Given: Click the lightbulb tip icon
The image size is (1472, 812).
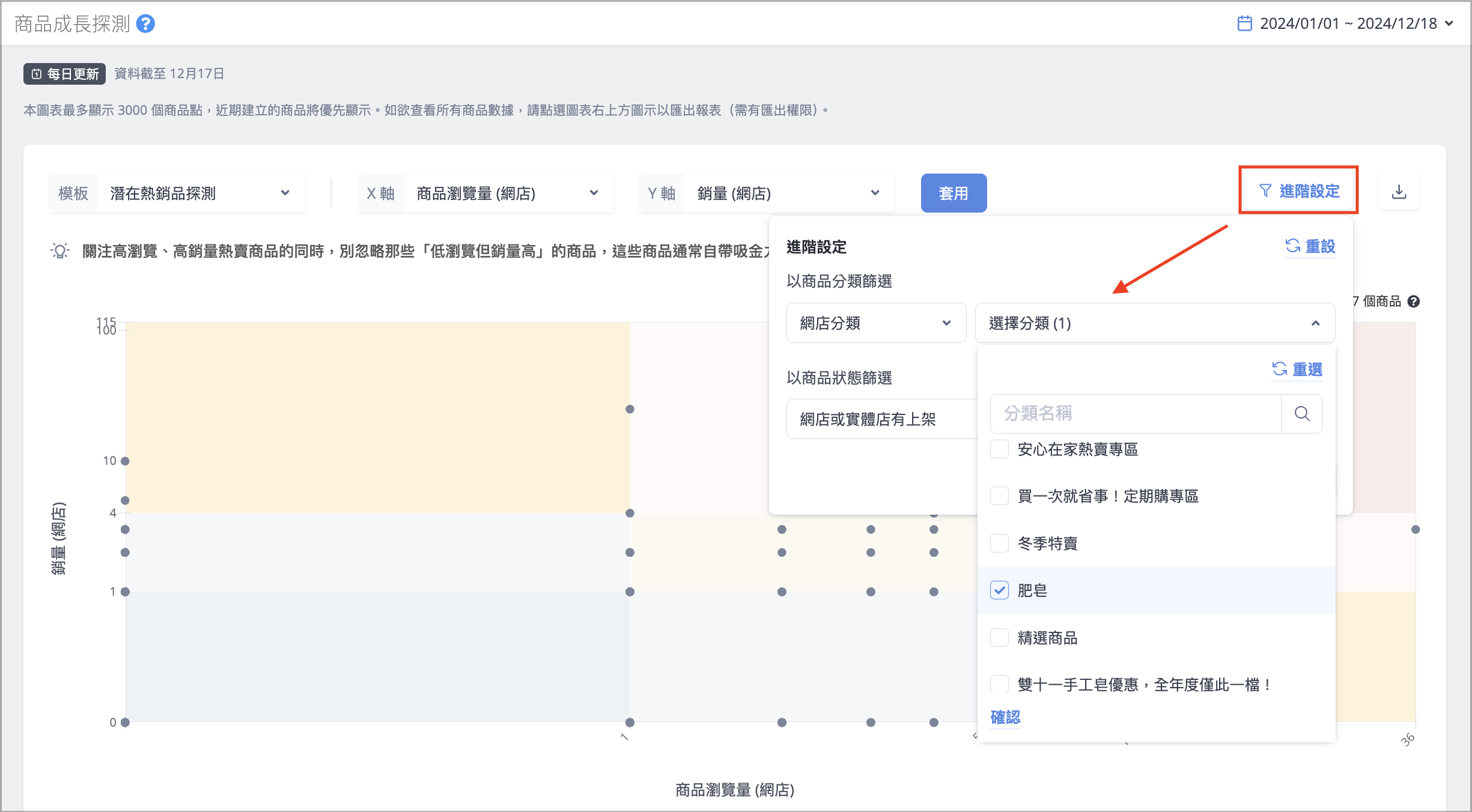Looking at the screenshot, I should pyautogui.click(x=60, y=250).
